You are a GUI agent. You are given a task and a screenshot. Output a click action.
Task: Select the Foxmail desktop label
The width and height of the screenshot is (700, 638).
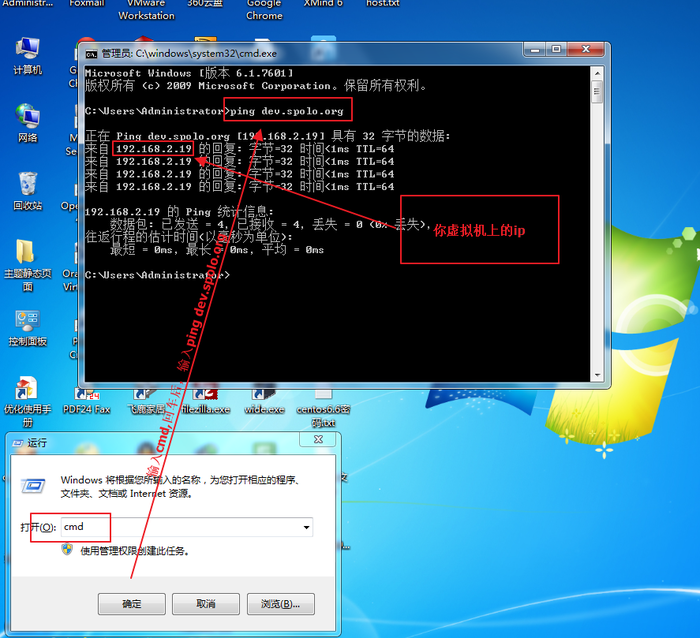point(87,4)
